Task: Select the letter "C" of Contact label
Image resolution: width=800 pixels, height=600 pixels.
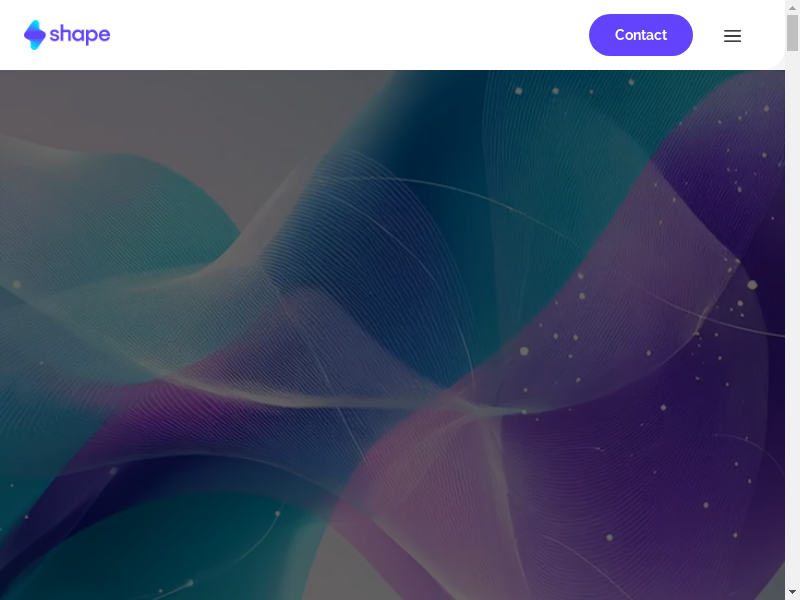Action: [620, 35]
